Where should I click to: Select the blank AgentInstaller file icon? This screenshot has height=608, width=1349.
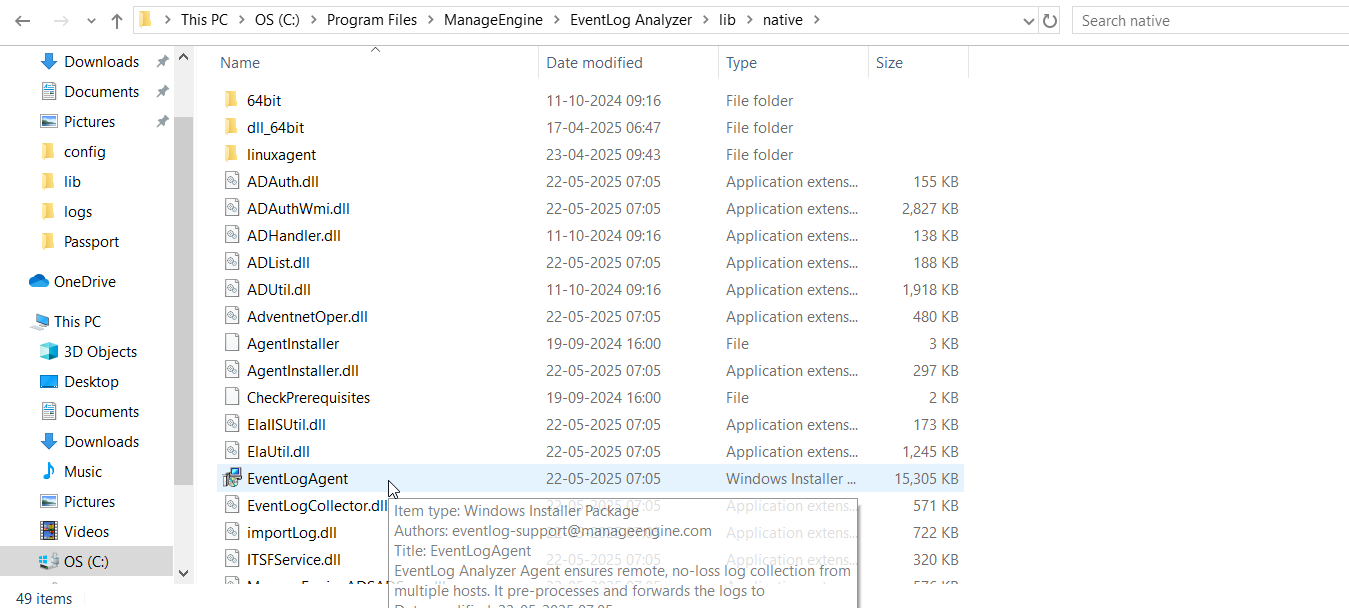[231, 344]
